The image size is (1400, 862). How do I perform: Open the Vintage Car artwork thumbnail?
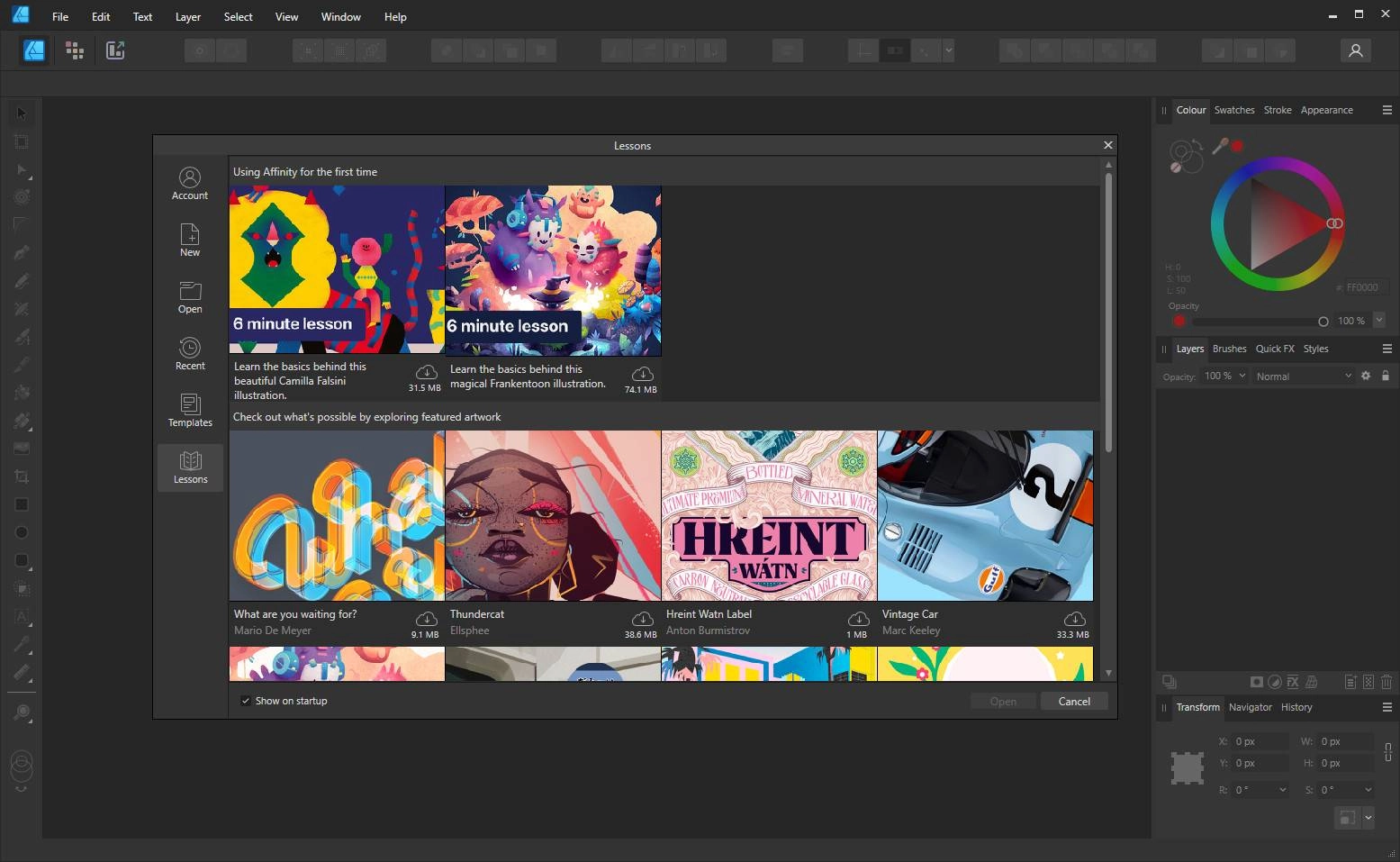pos(985,515)
